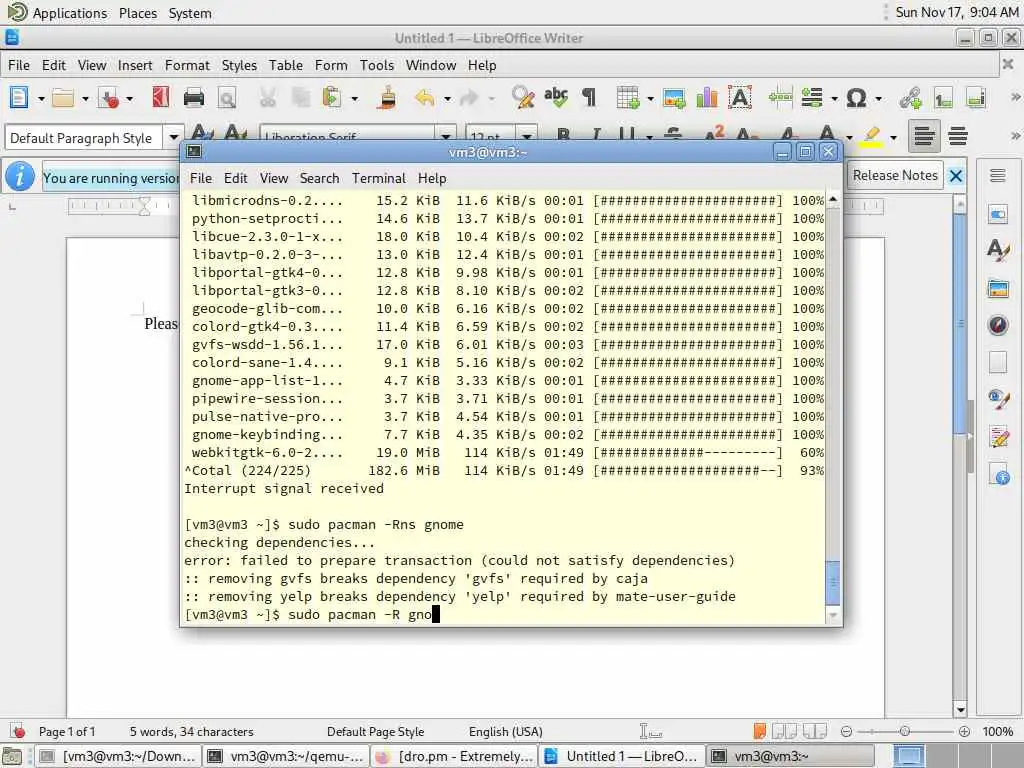Image resolution: width=1024 pixels, height=768 pixels.
Task: Click the Insert Endnote icon
Action: point(976,98)
